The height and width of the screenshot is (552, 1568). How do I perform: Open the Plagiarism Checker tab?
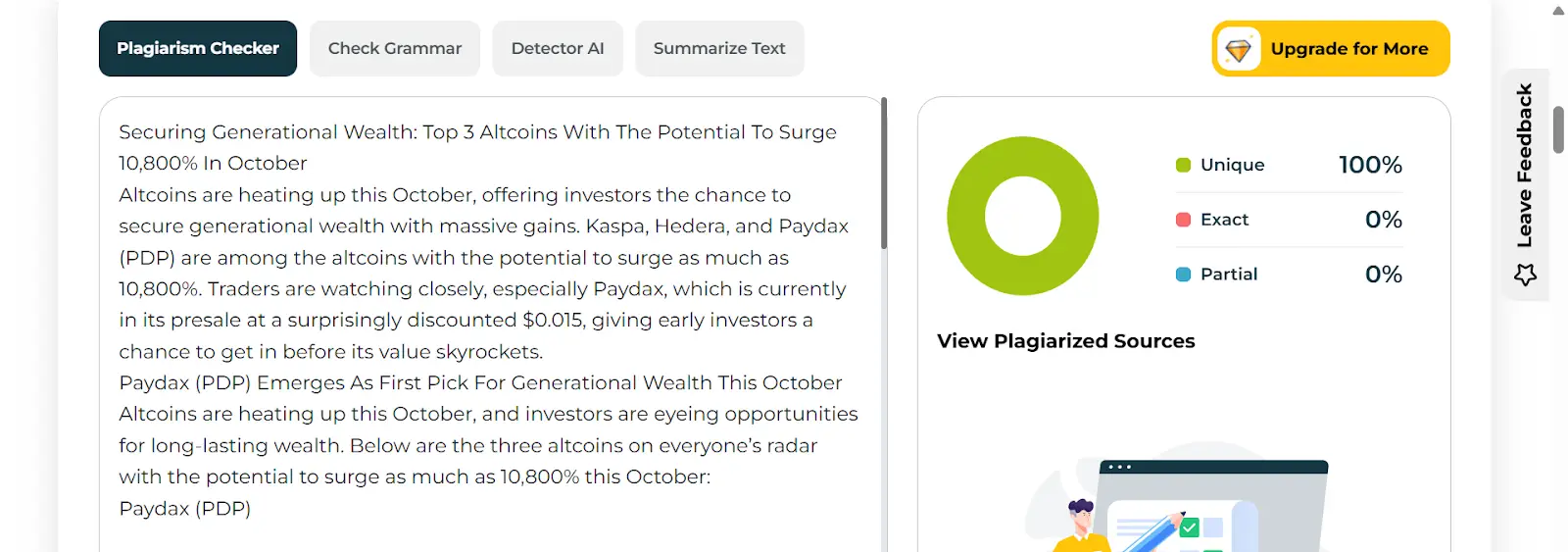[198, 49]
